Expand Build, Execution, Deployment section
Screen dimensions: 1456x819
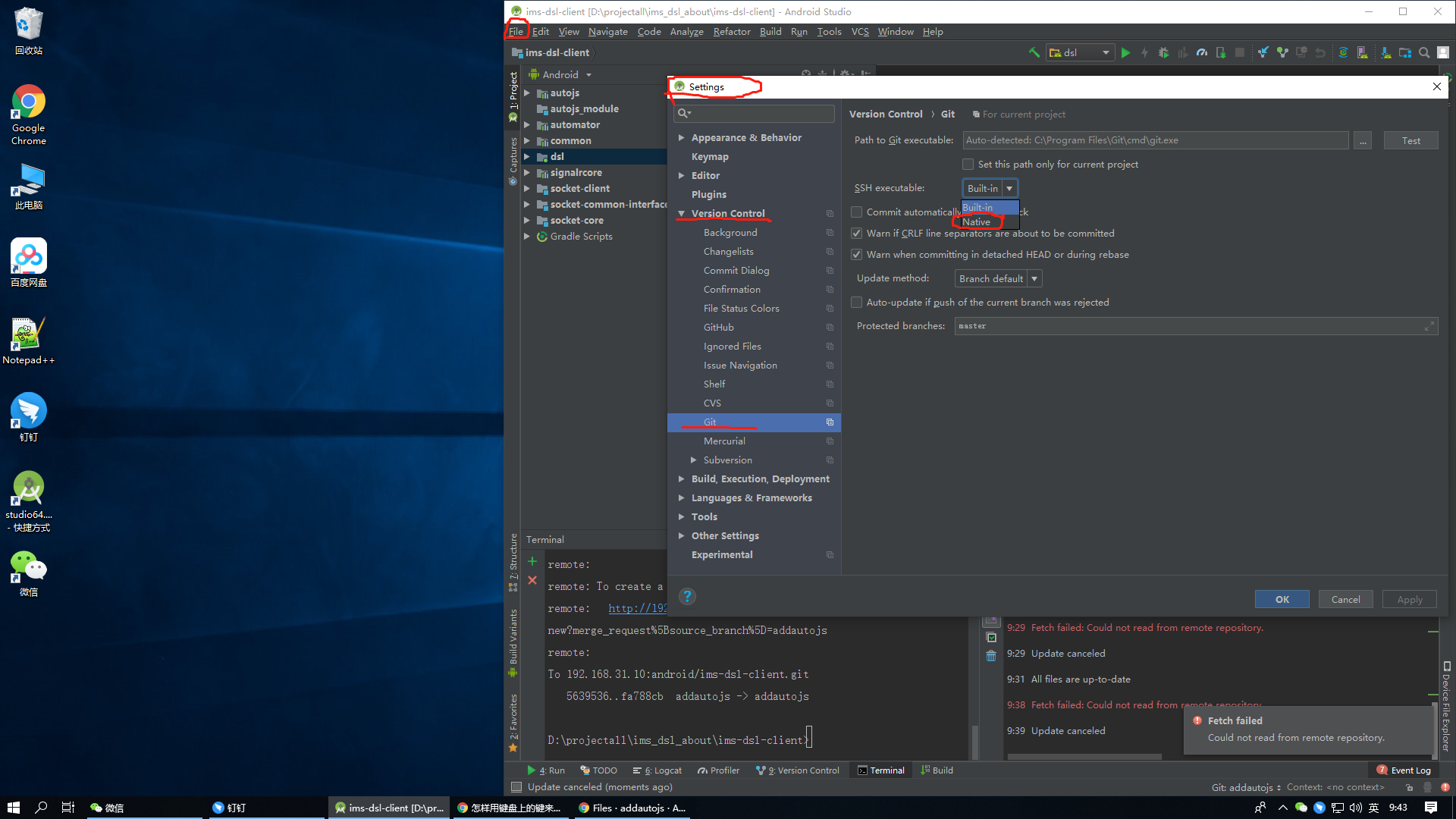681,479
